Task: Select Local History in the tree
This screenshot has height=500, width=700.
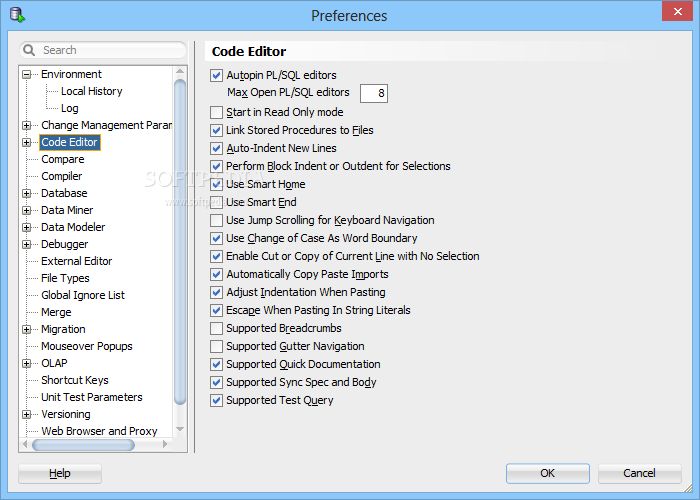Action: [x=92, y=91]
